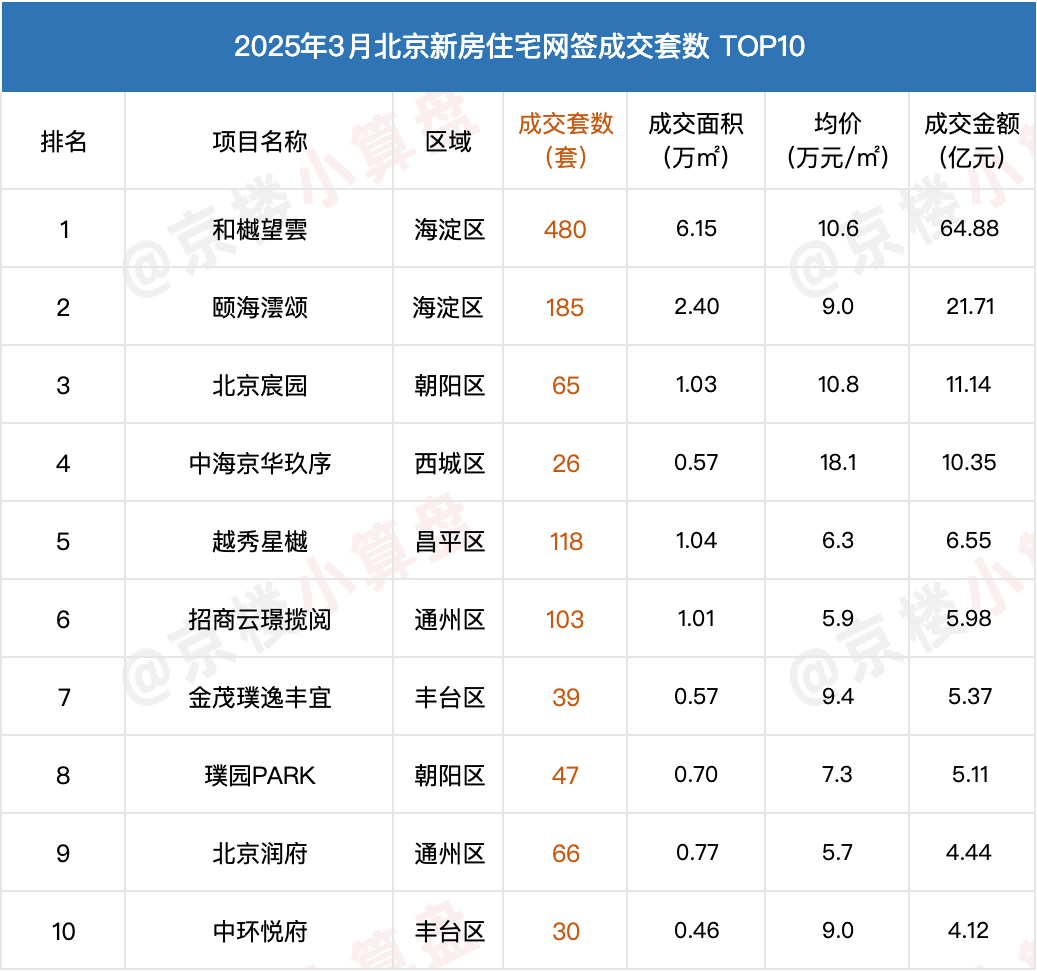This screenshot has width=1037, height=971.
Task: Click the '排名' column header
Action: (63, 142)
